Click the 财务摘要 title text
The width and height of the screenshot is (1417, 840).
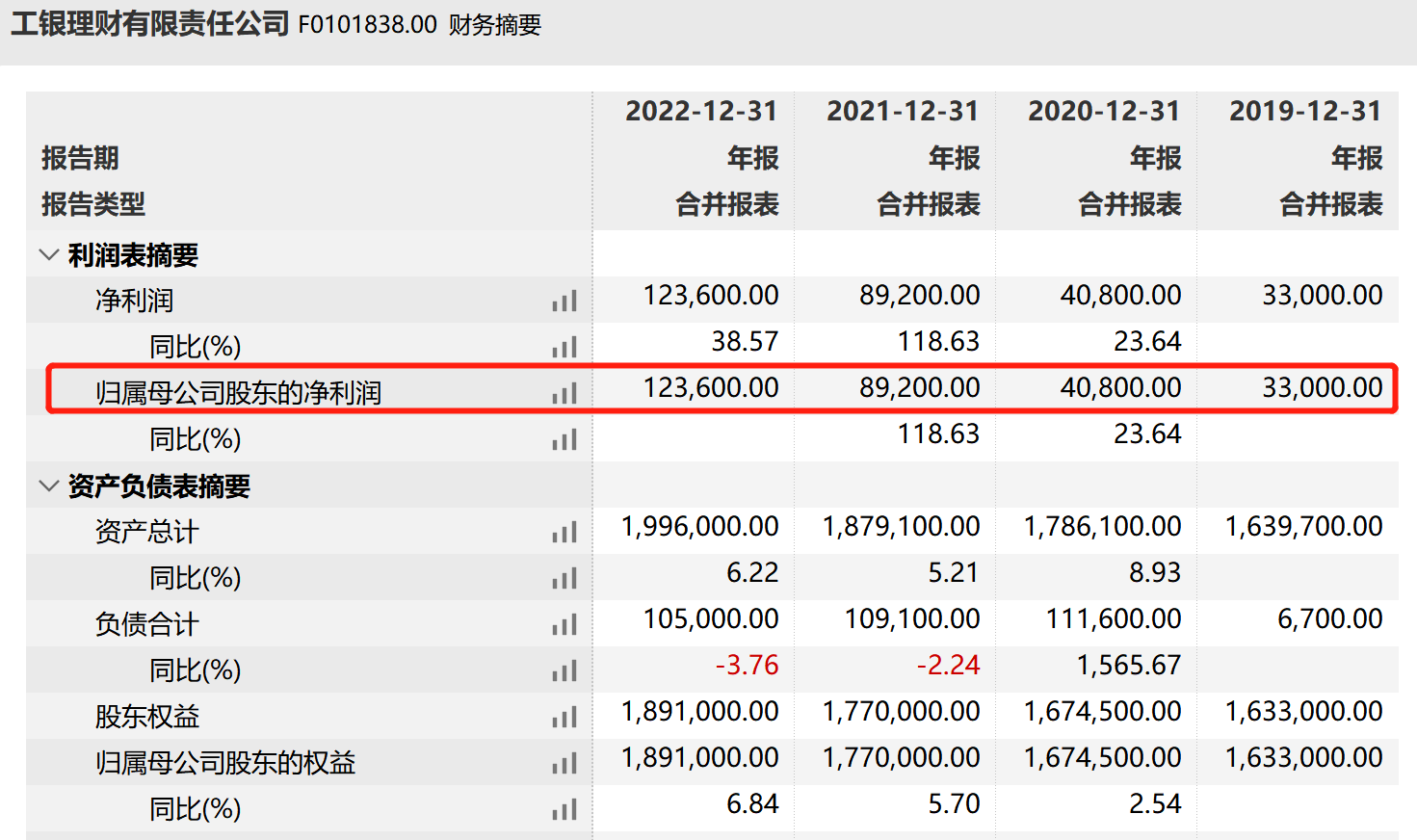[x=495, y=25]
